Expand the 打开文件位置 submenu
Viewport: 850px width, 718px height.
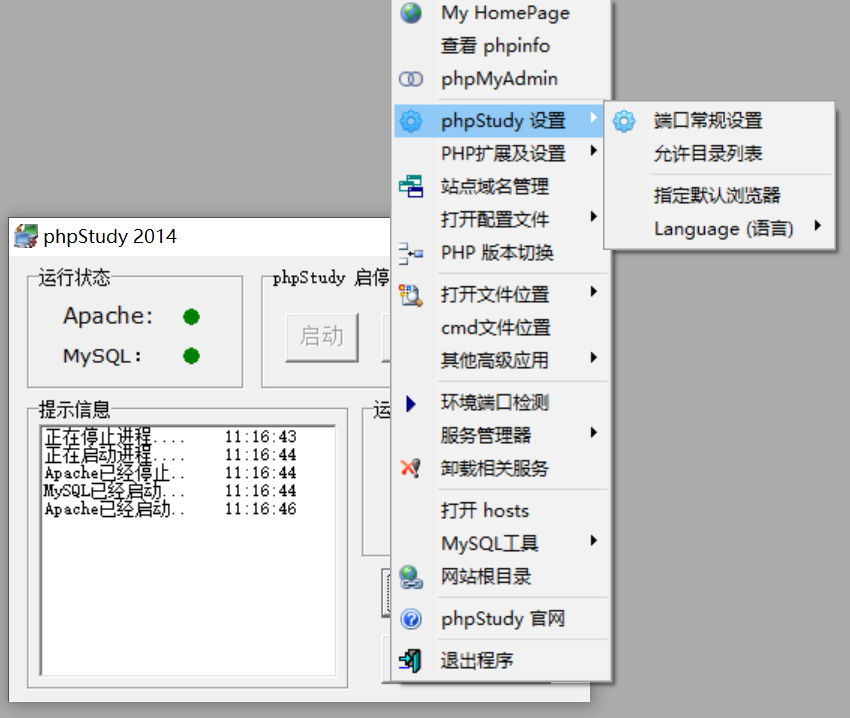pos(594,292)
